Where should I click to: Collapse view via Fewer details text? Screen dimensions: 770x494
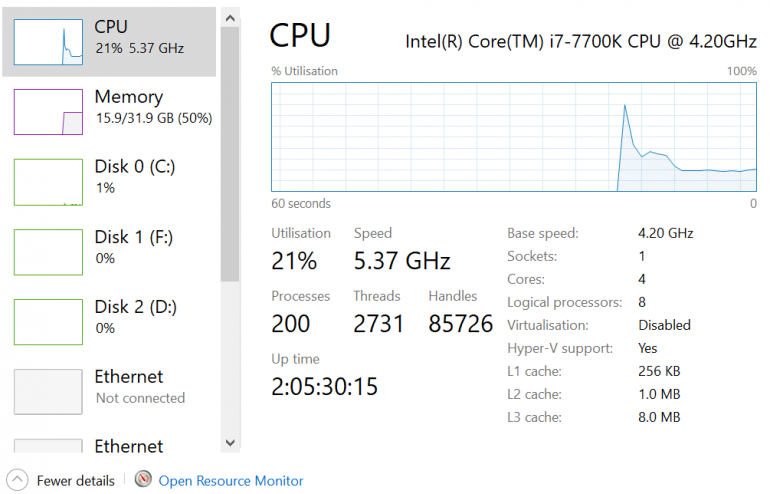(x=75, y=481)
